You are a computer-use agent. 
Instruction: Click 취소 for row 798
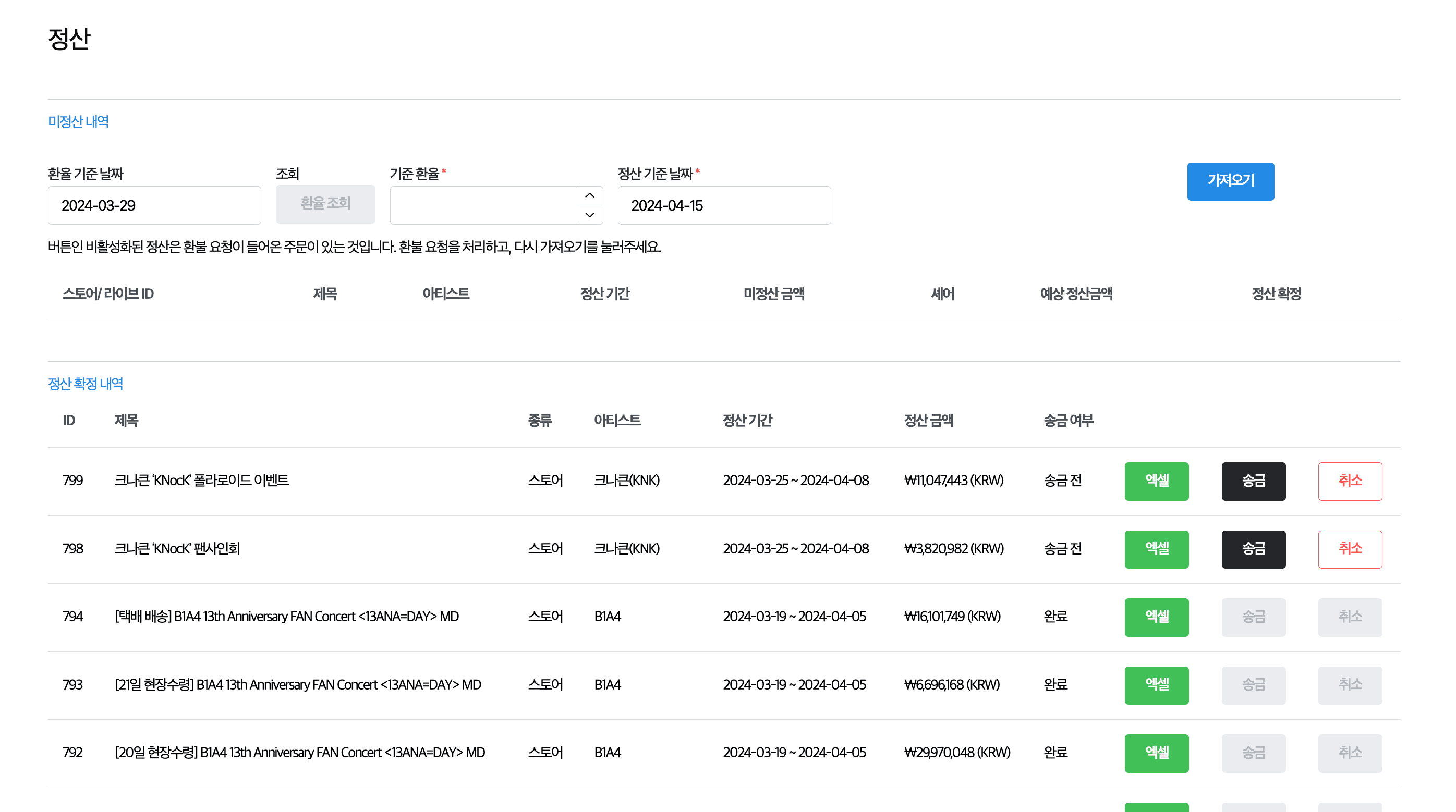coord(1350,549)
